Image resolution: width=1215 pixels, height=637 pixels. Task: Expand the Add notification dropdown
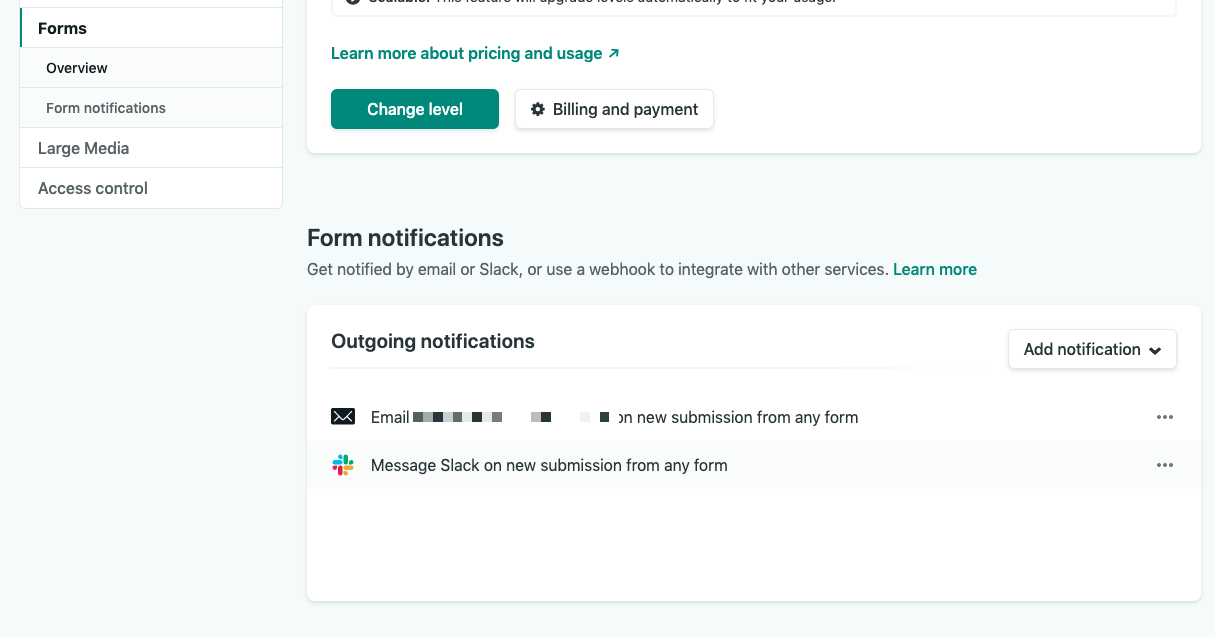1092,349
